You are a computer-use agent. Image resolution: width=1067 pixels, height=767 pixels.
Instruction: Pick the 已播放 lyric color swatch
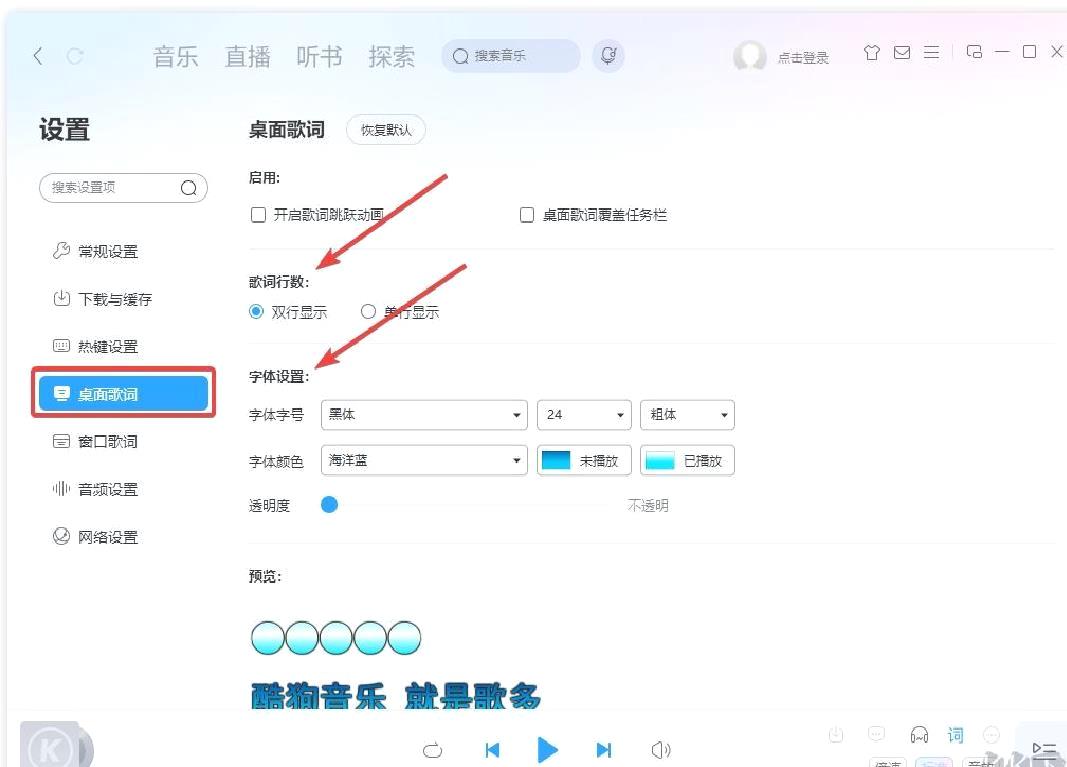pos(687,461)
